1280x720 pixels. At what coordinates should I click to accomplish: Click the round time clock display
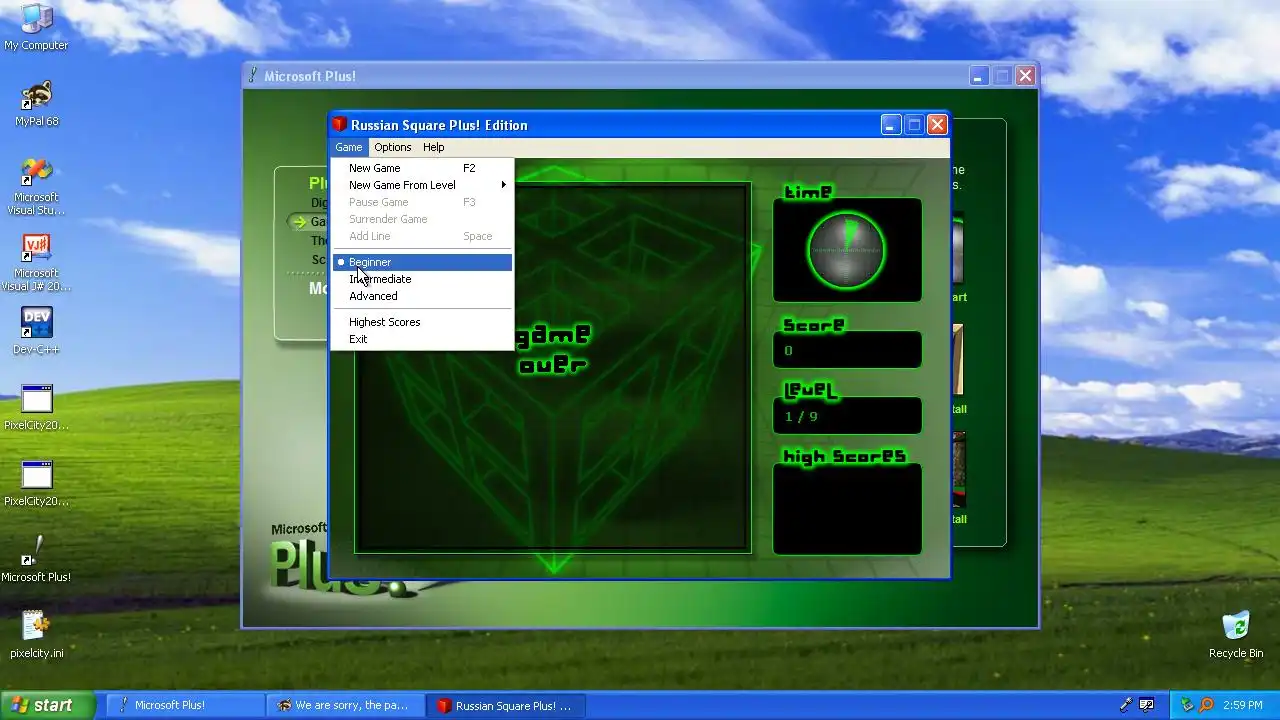[846, 250]
